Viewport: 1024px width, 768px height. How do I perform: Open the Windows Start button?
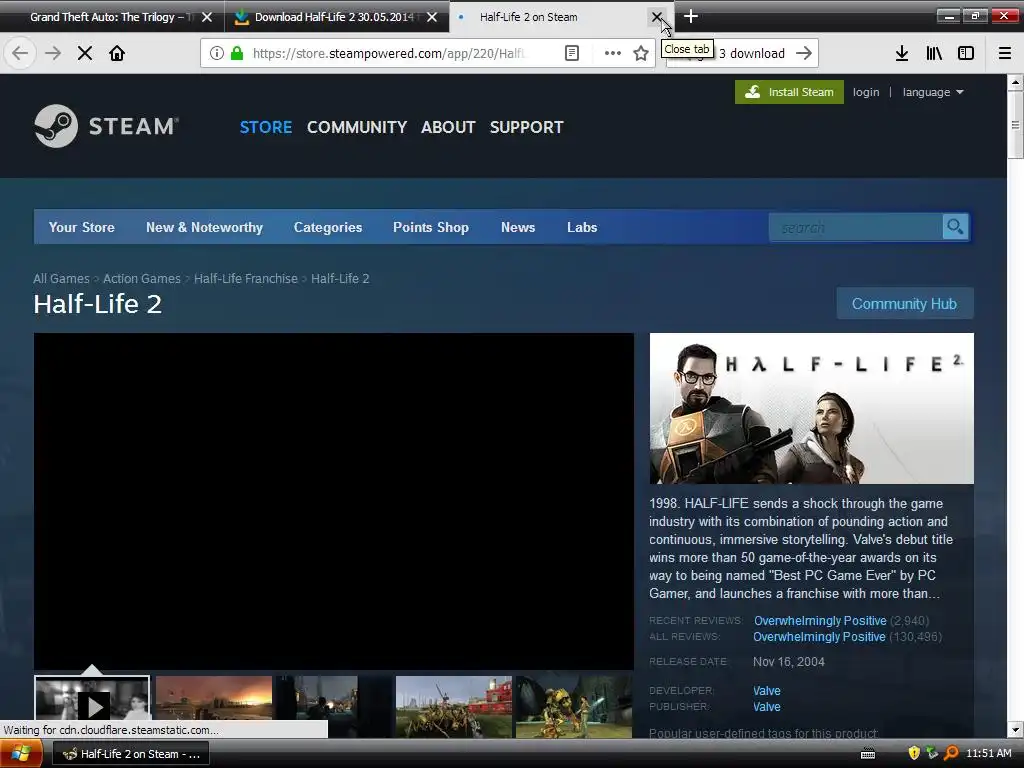click(20, 754)
